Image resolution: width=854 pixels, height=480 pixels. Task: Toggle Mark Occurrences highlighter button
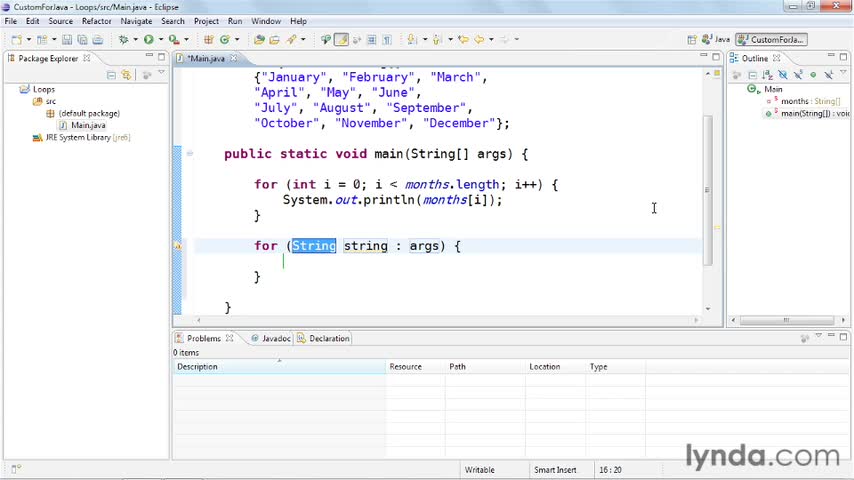341,40
